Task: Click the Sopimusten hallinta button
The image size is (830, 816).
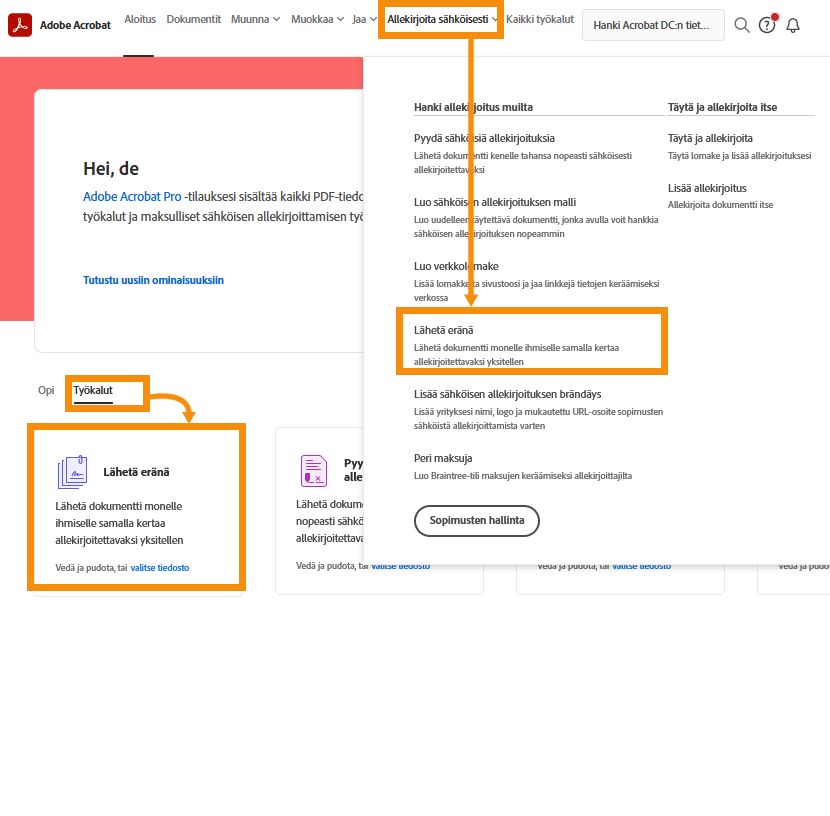Action: tap(476, 521)
